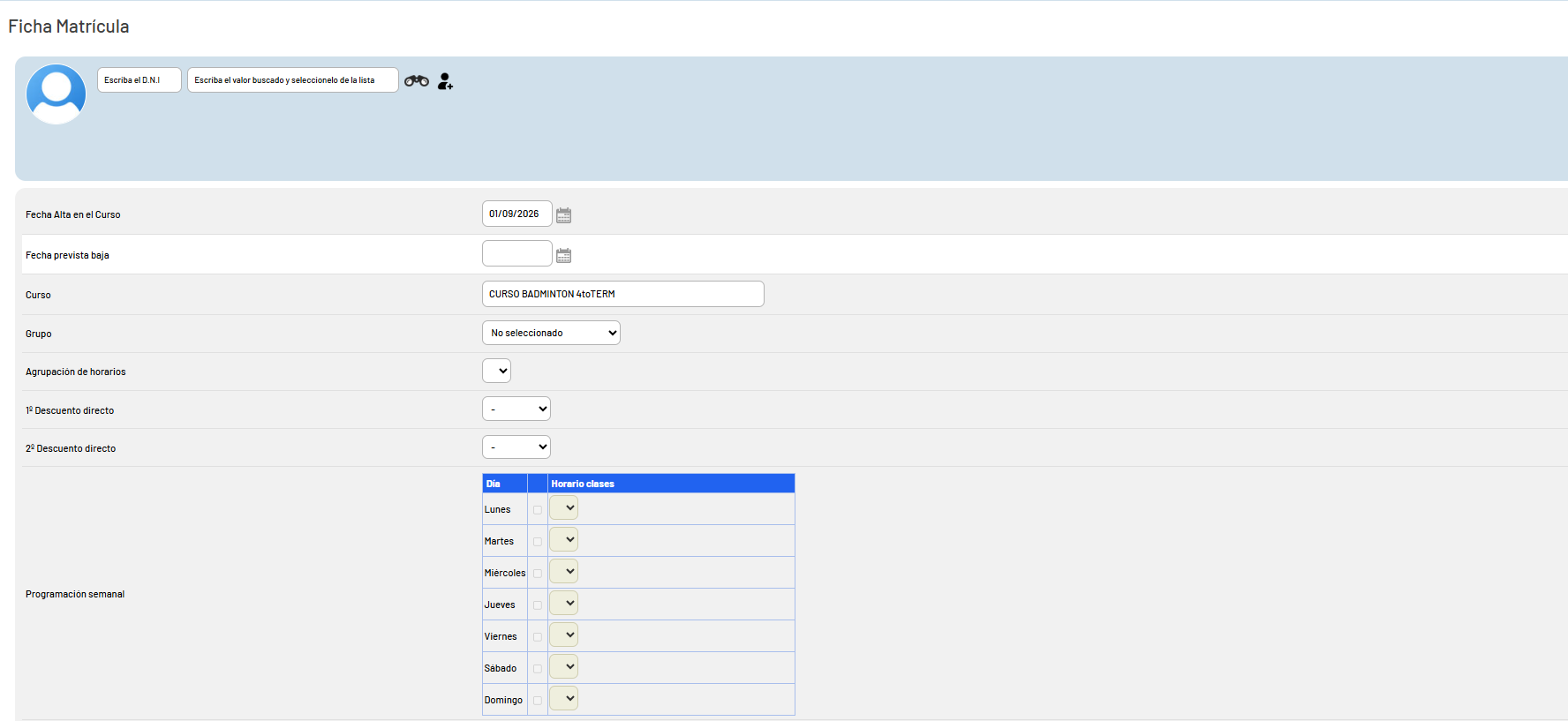Click the Programación semanal label
The width and height of the screenshot is (1568, 721).
coord(75,594)
